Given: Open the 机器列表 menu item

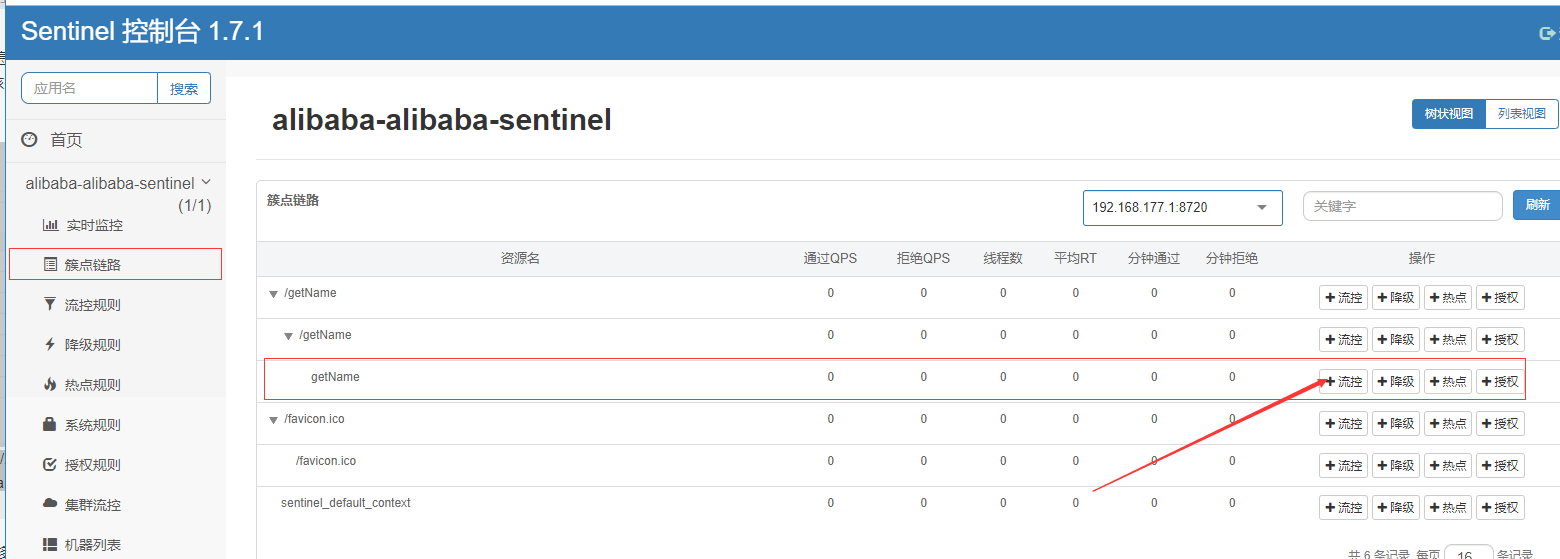Looking at the screenshot, I should 92,545.
